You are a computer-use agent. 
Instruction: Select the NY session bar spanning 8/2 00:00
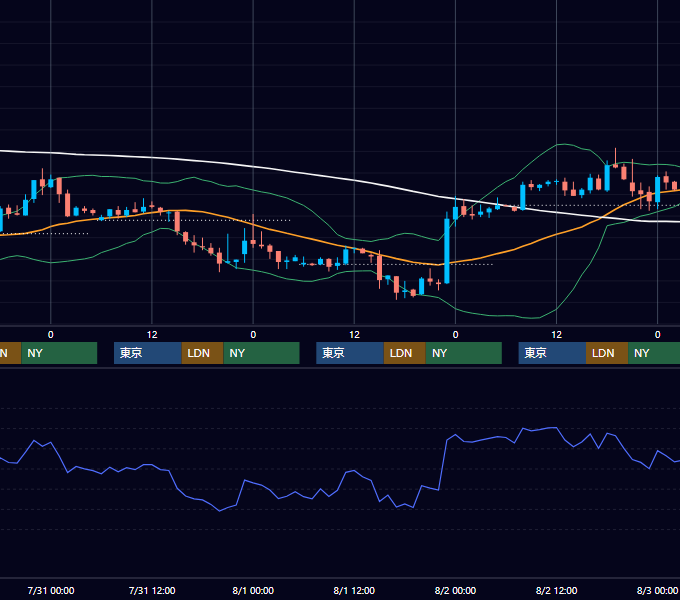464,353
